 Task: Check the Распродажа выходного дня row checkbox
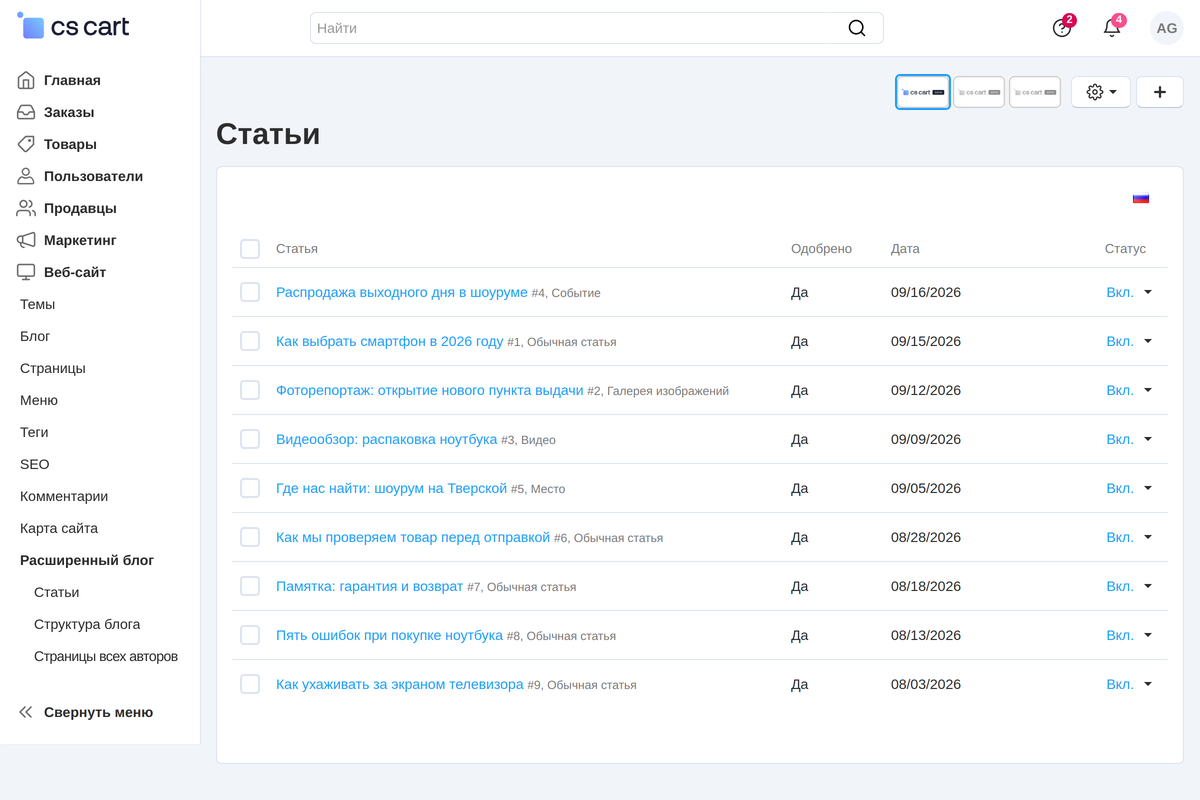coord(250,292)
